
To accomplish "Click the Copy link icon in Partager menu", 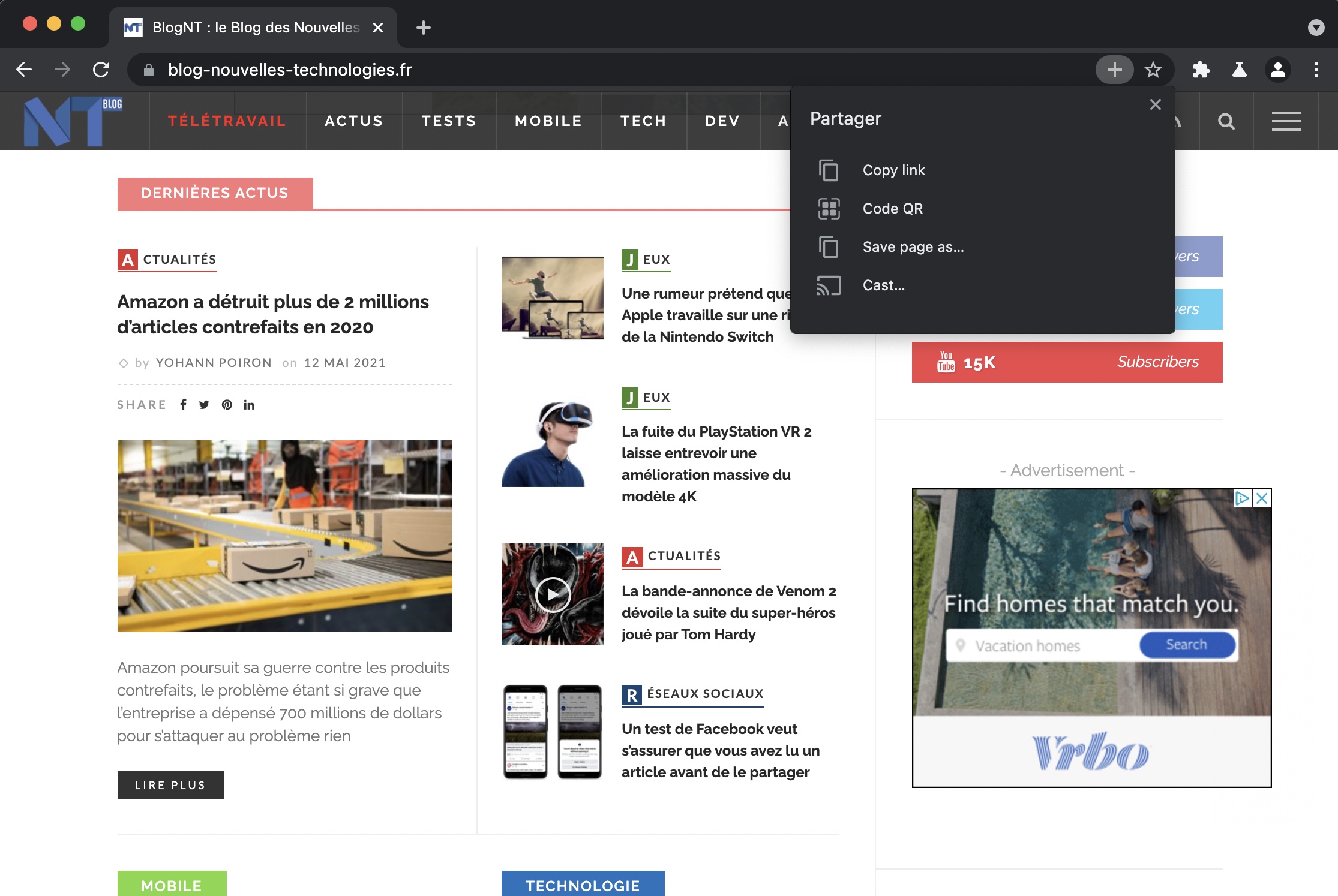I will [x=829, y=170].
